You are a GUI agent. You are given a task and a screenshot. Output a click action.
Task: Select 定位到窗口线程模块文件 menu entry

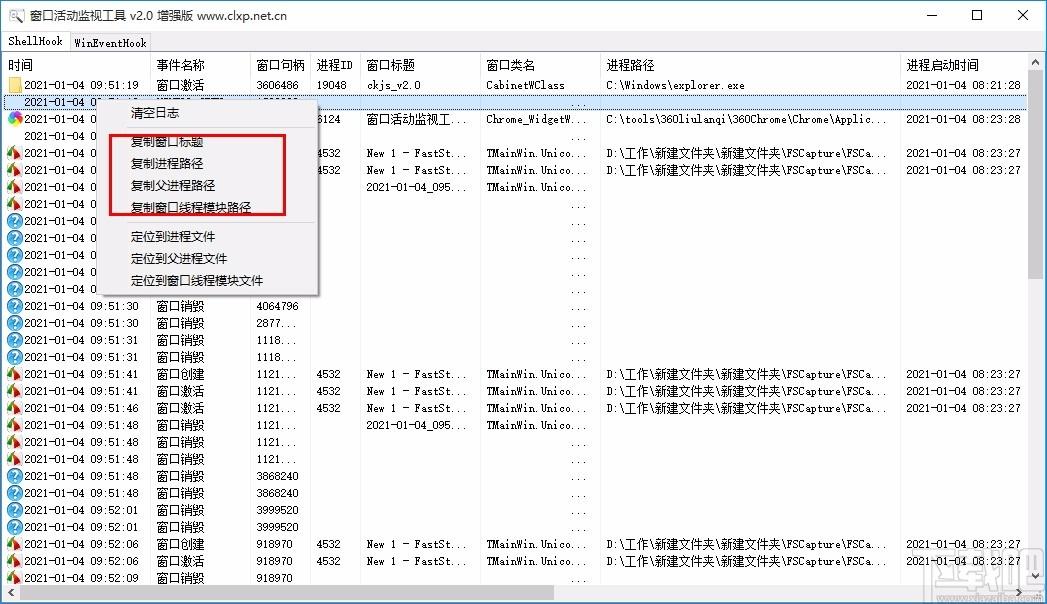tap(197, 280)
